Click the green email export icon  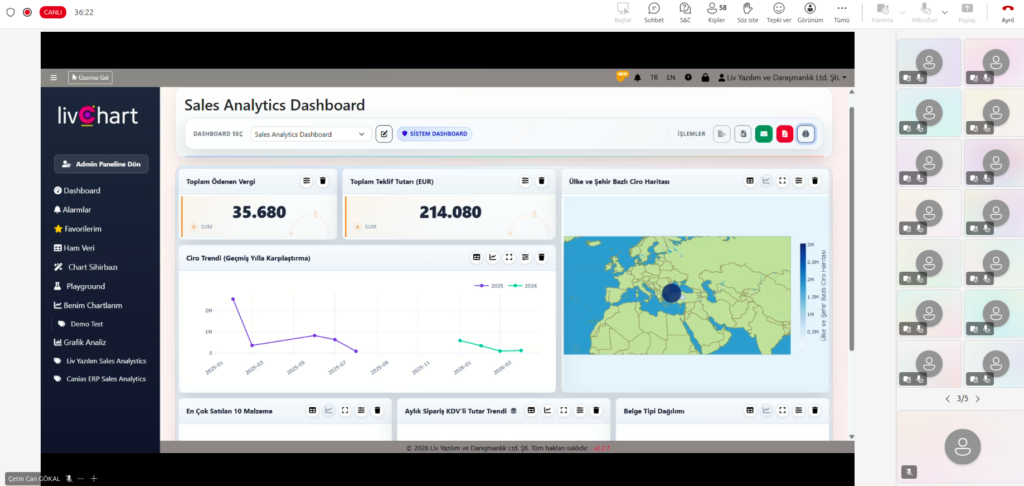763,134
